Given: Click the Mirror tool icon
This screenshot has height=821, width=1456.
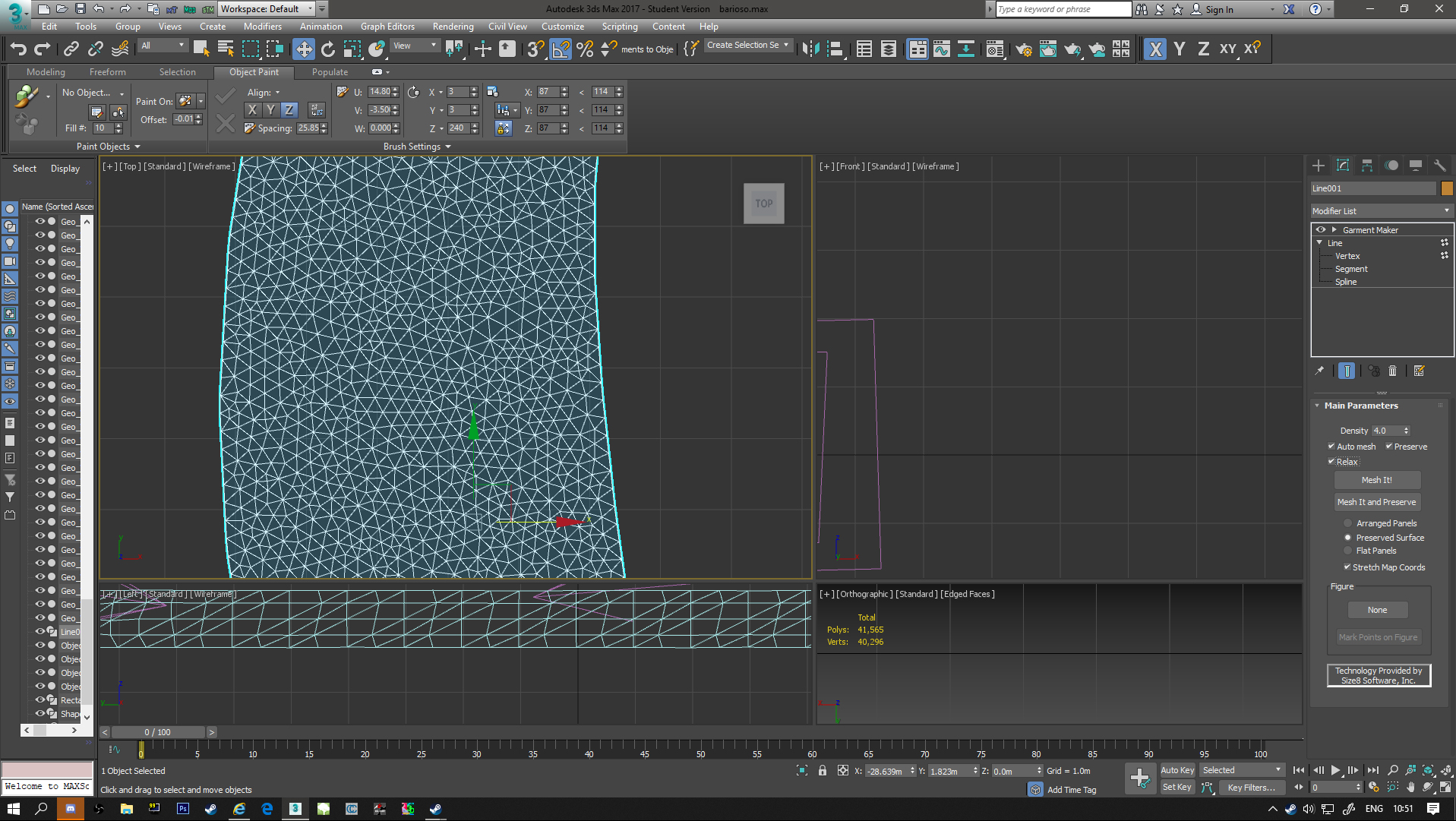Looking at the screenshot, I should coord(811,49).
